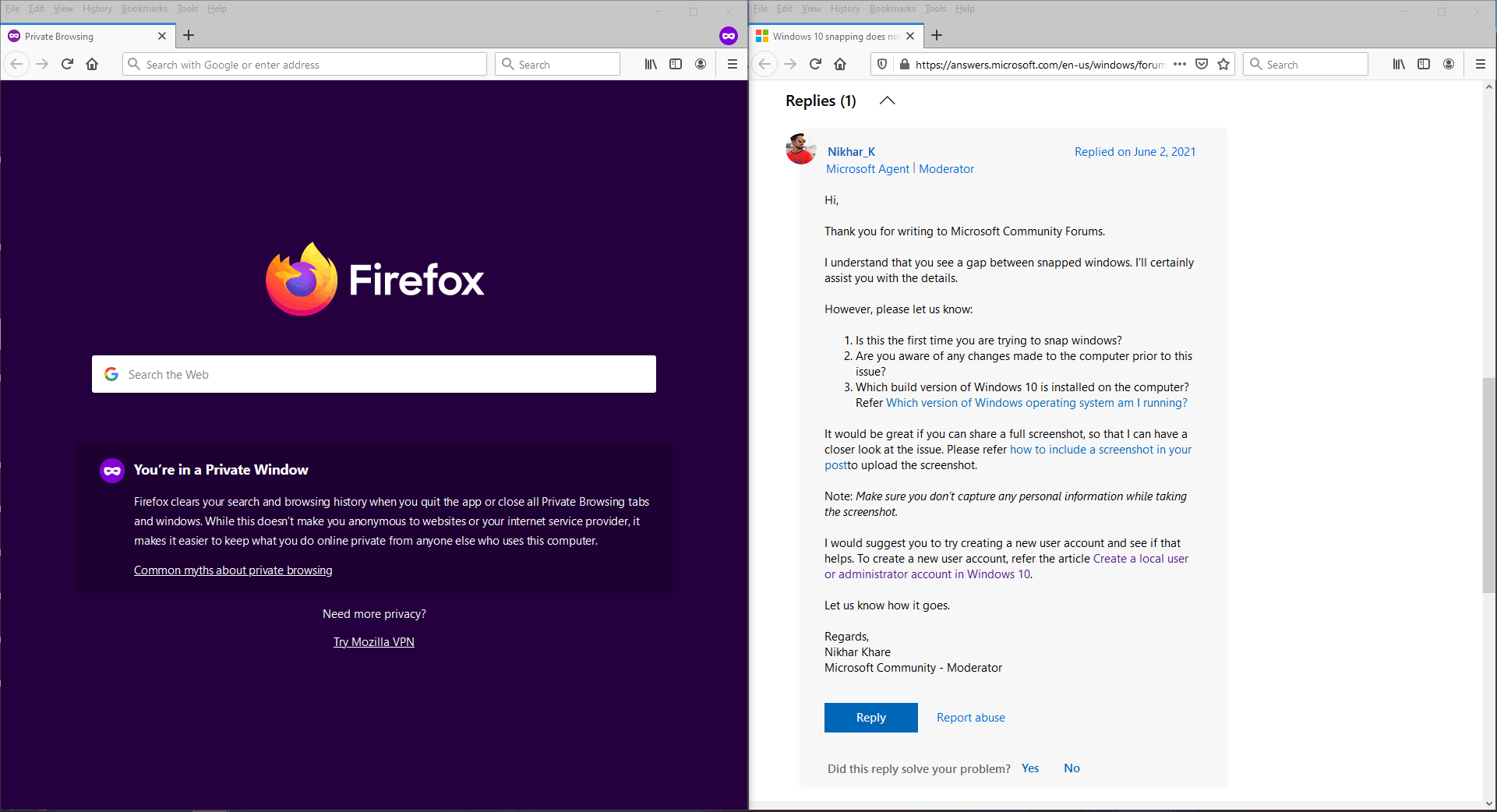The height and width of the screenshot is (812, 1497).
Task: Show sidebars in Microsoft answers window
Action: point(1424,65)
